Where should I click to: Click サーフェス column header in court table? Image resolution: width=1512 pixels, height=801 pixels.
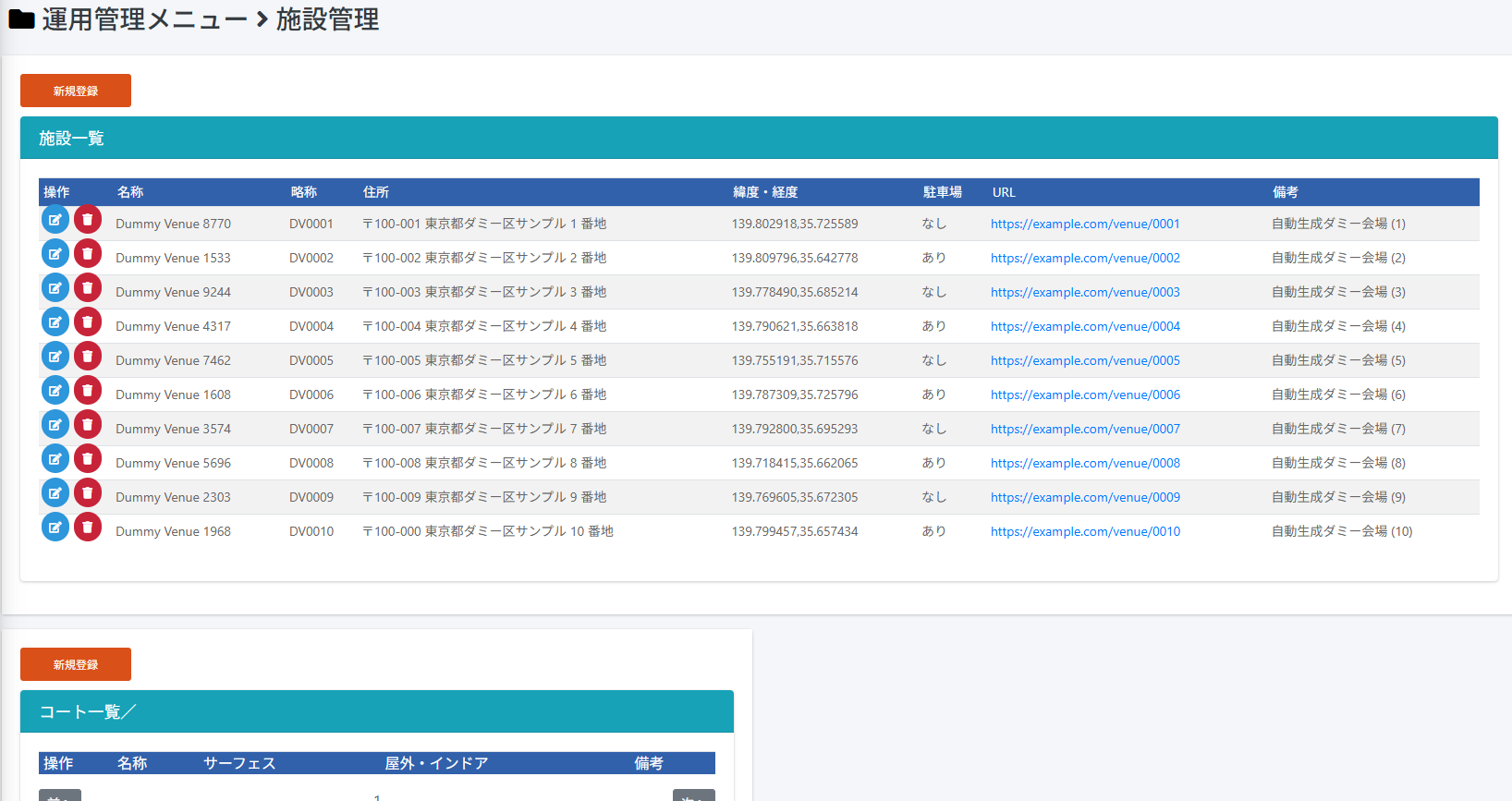(239, 763)
